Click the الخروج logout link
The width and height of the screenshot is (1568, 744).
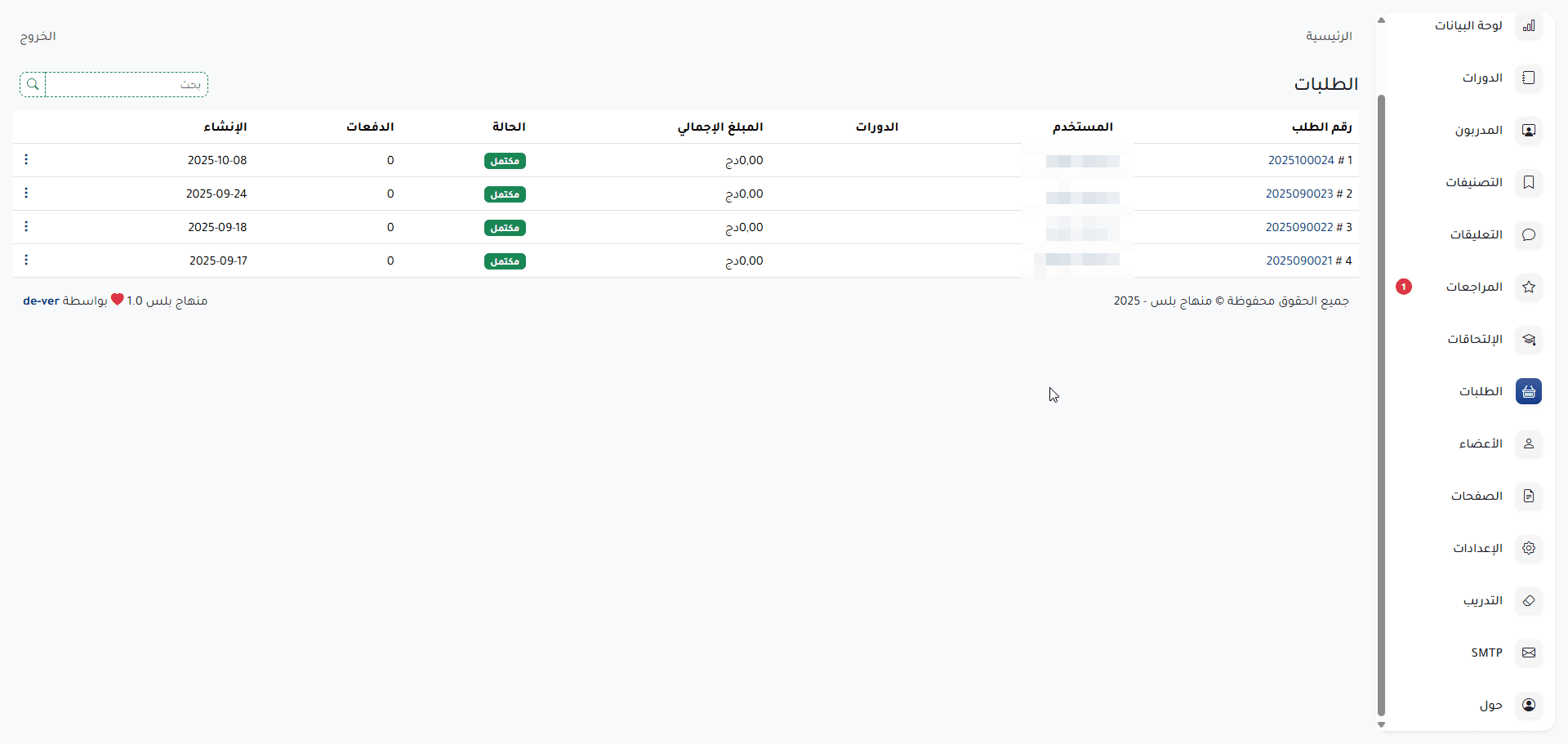[38, 37]
